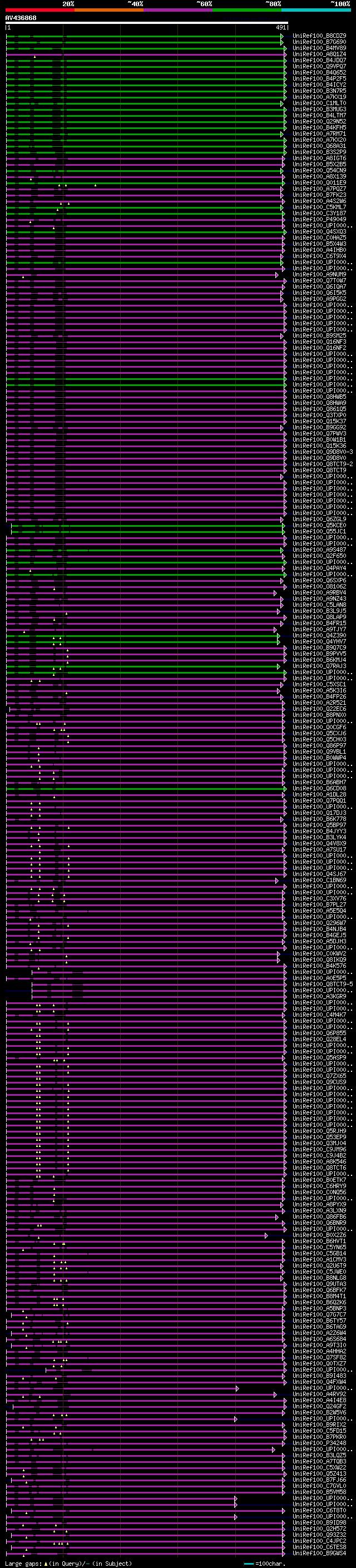Viewport: 356px width, 1568px height.
Task: Click the UniRef100_Q29N52 label
Action: (319, 122)
